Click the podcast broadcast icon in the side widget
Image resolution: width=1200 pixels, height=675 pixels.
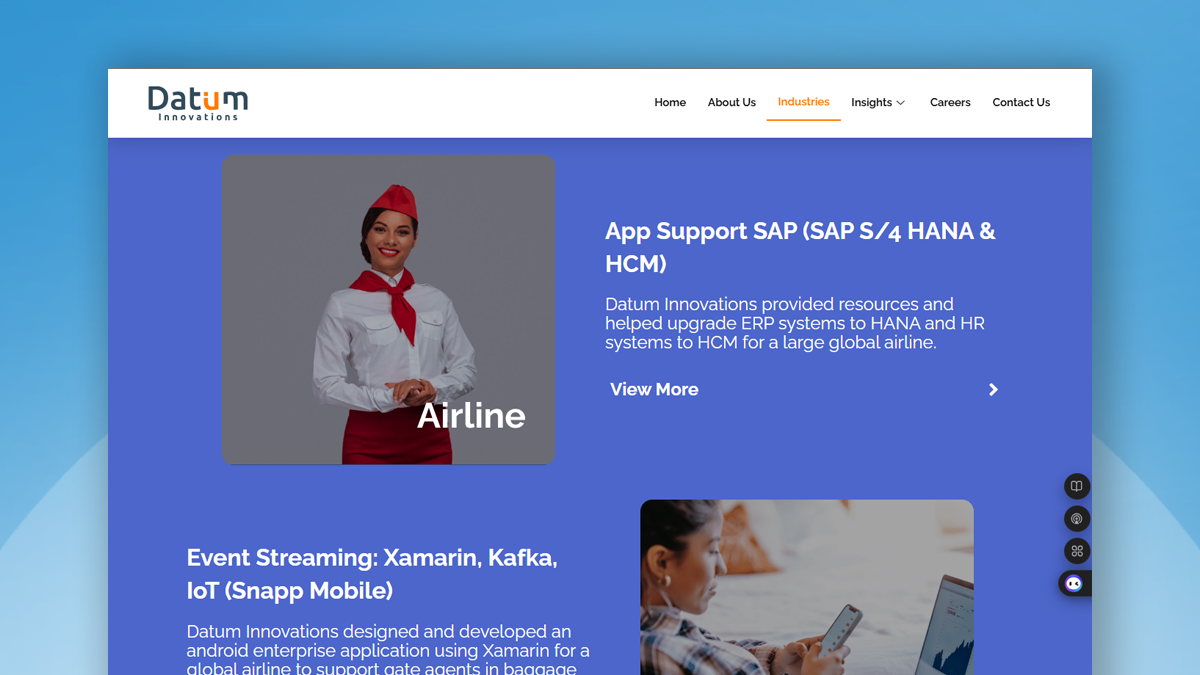click(x=1077, y=519)
